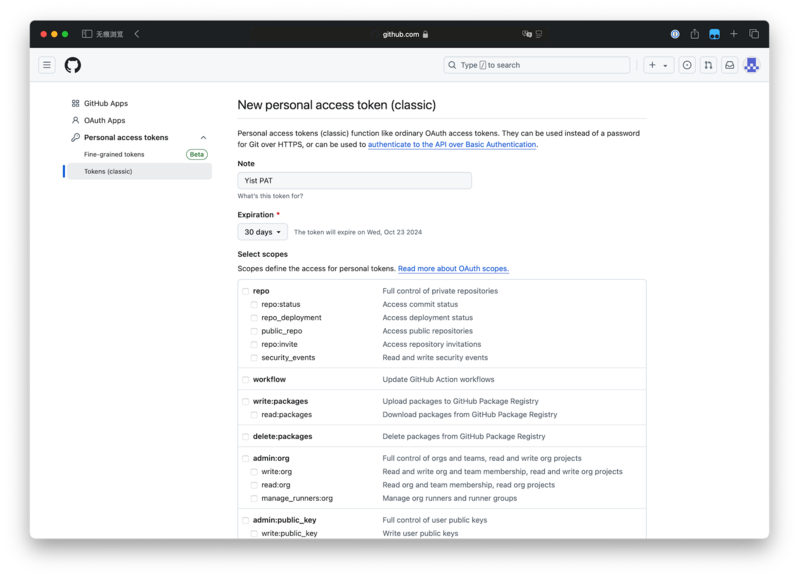This screenshot has width=799, height=578.
Task: Open the Read more about OAuth scopes link
Action: (x=453, y=269)
